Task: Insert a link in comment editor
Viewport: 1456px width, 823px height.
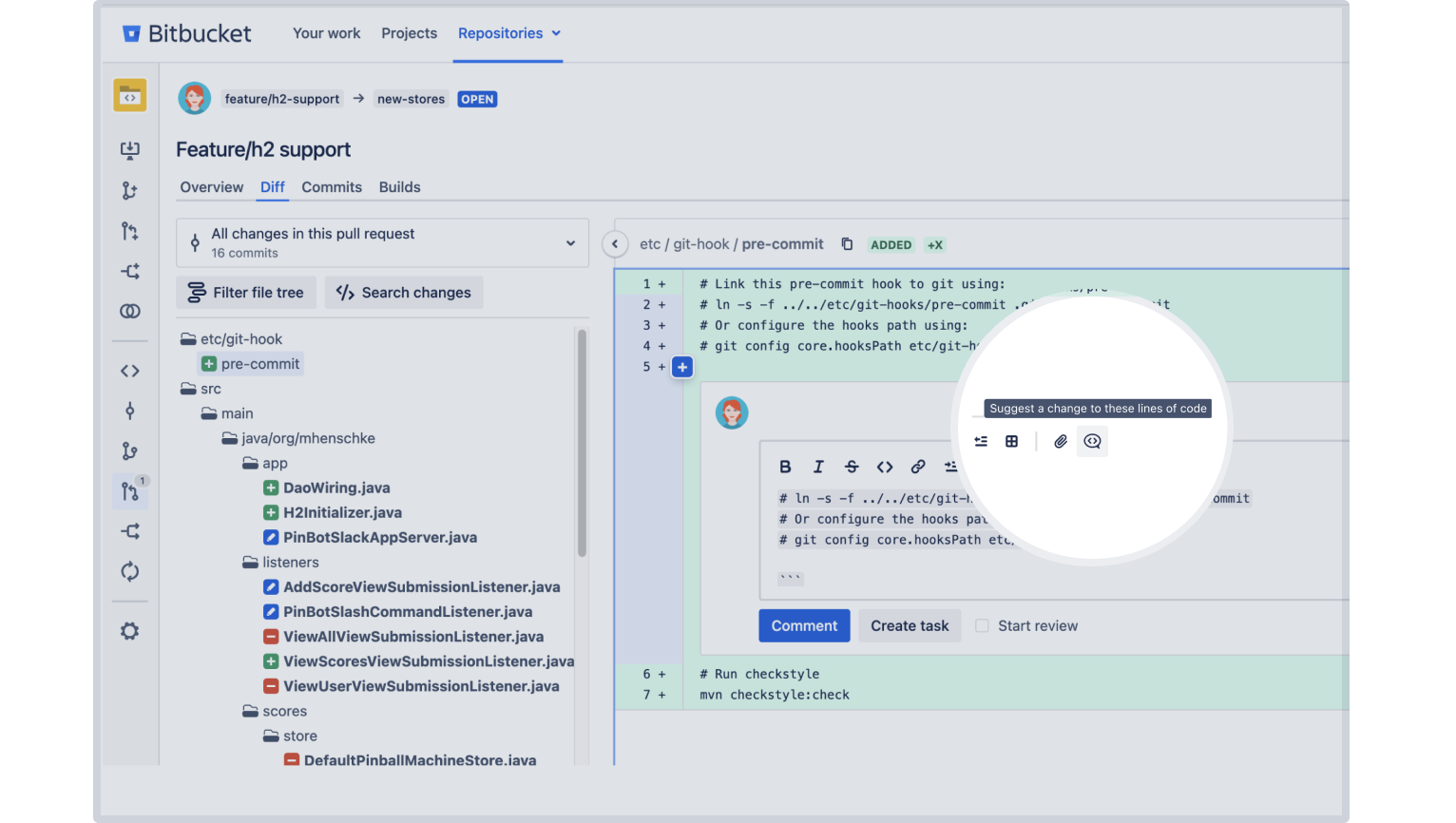Action: [x=918, y=467]
